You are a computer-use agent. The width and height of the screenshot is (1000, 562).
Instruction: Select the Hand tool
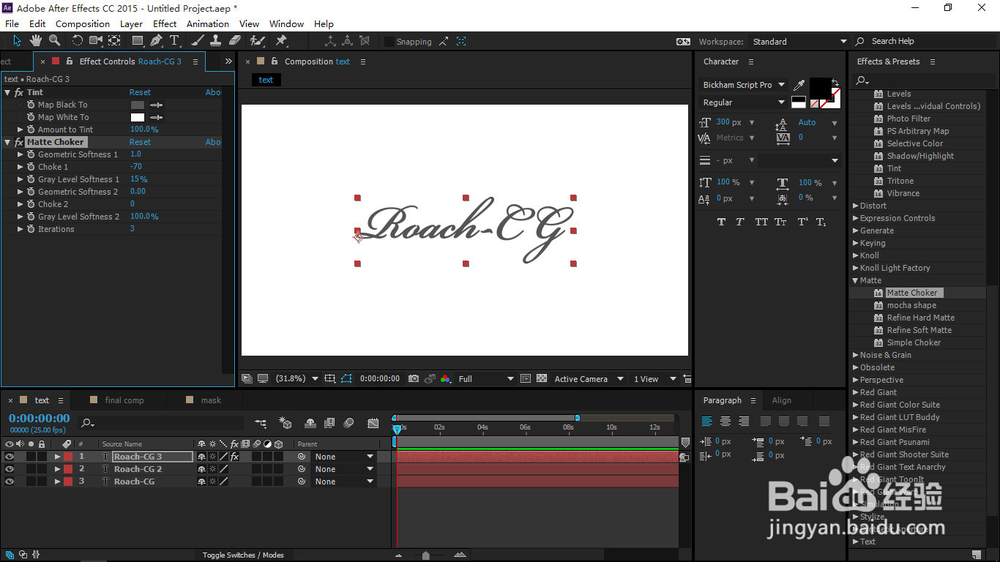click(x=36, y=41)
